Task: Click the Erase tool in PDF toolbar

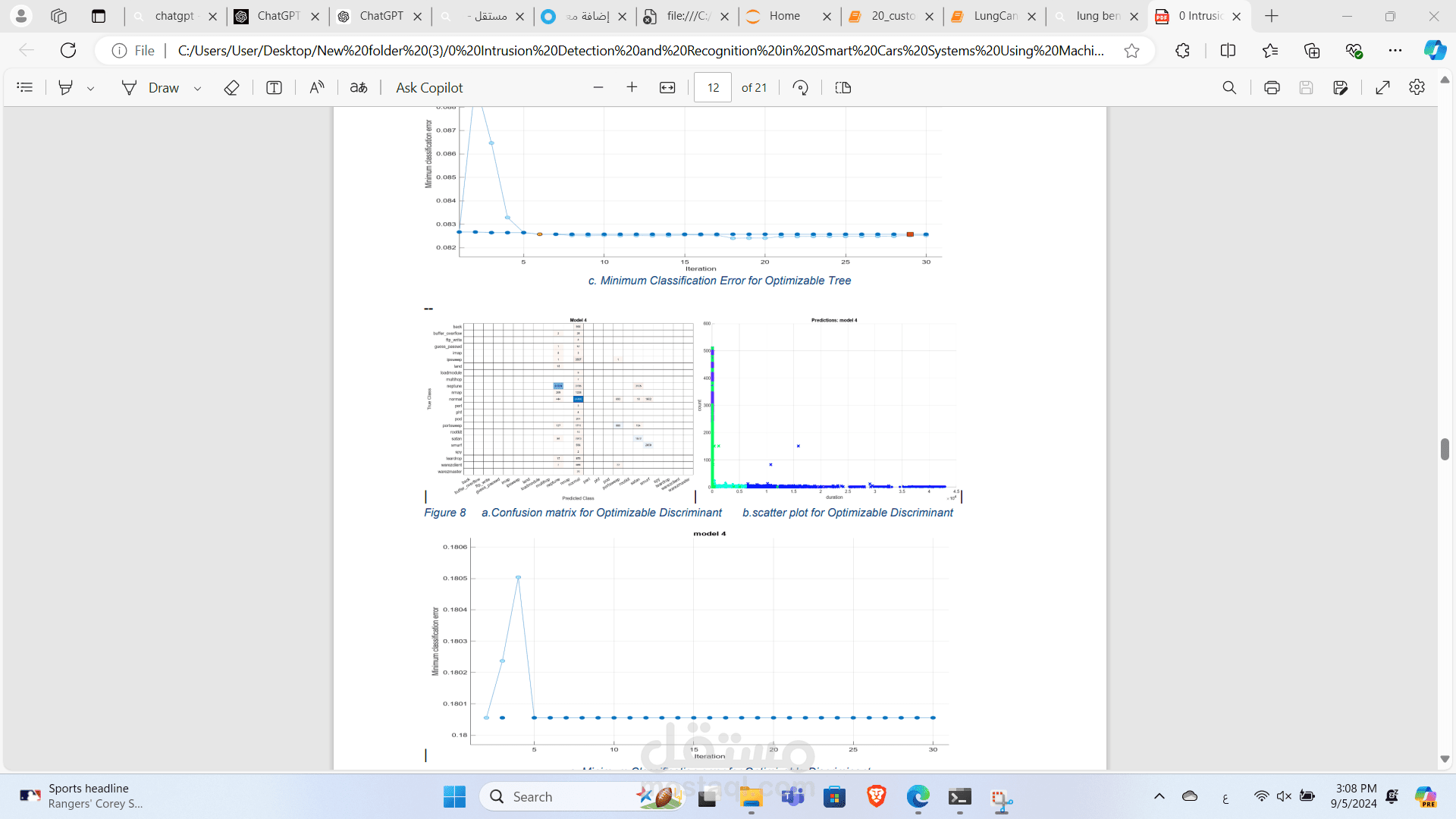Action: pos(231,88)
